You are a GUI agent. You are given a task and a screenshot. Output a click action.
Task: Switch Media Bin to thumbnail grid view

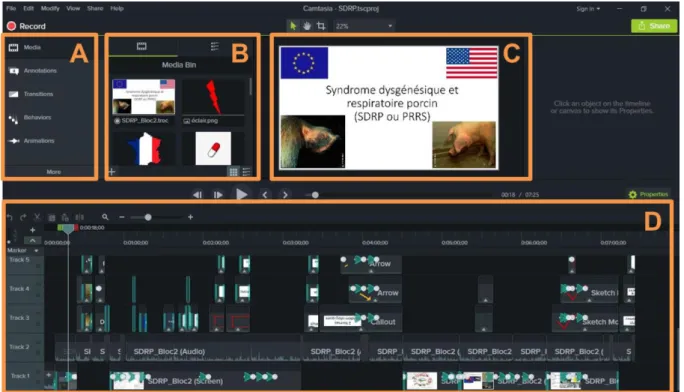point(234,172)
